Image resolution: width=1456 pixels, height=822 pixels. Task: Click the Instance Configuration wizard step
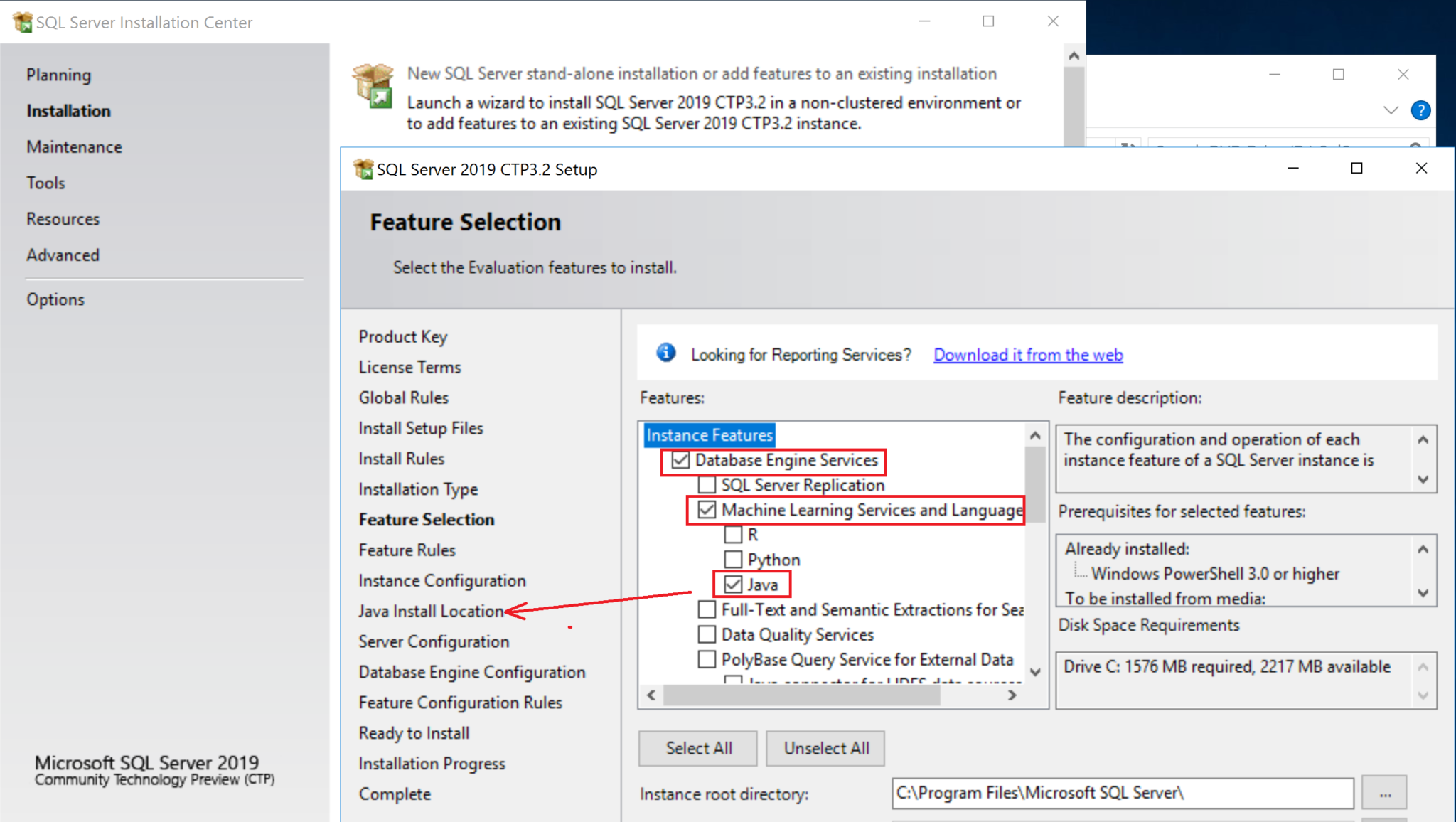coord(442,581)
